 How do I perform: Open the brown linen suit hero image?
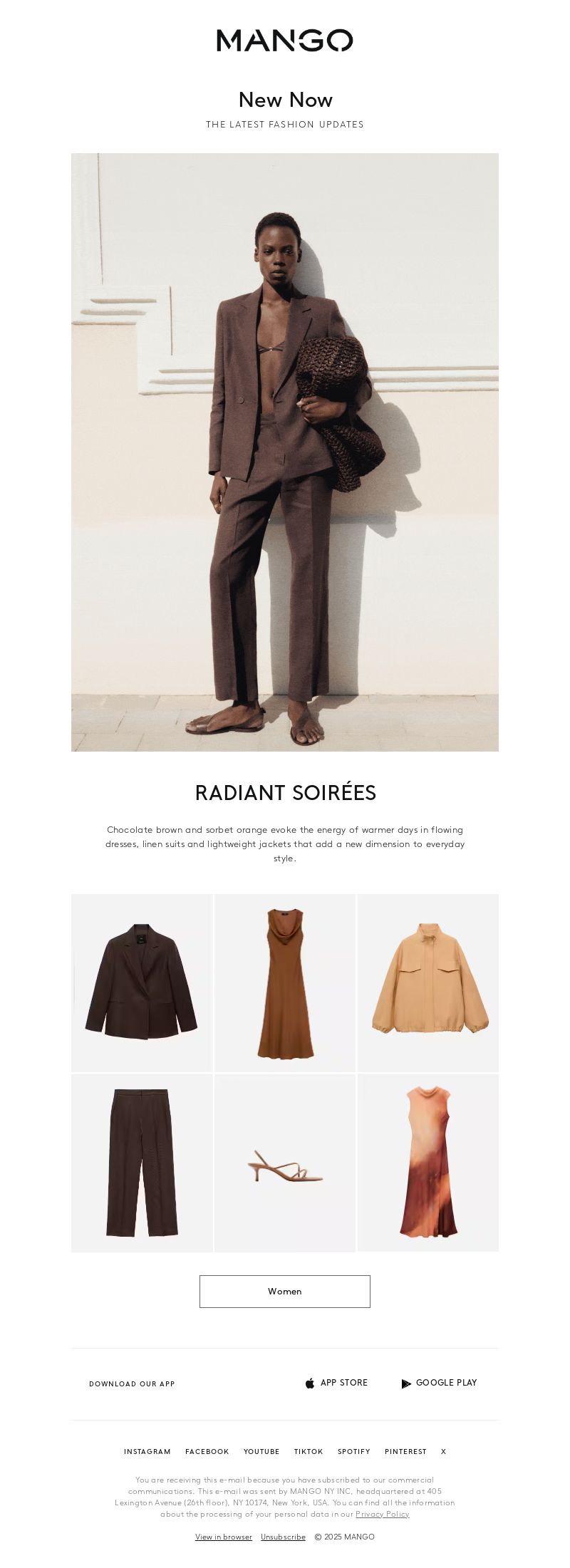[x=285, y=452]
